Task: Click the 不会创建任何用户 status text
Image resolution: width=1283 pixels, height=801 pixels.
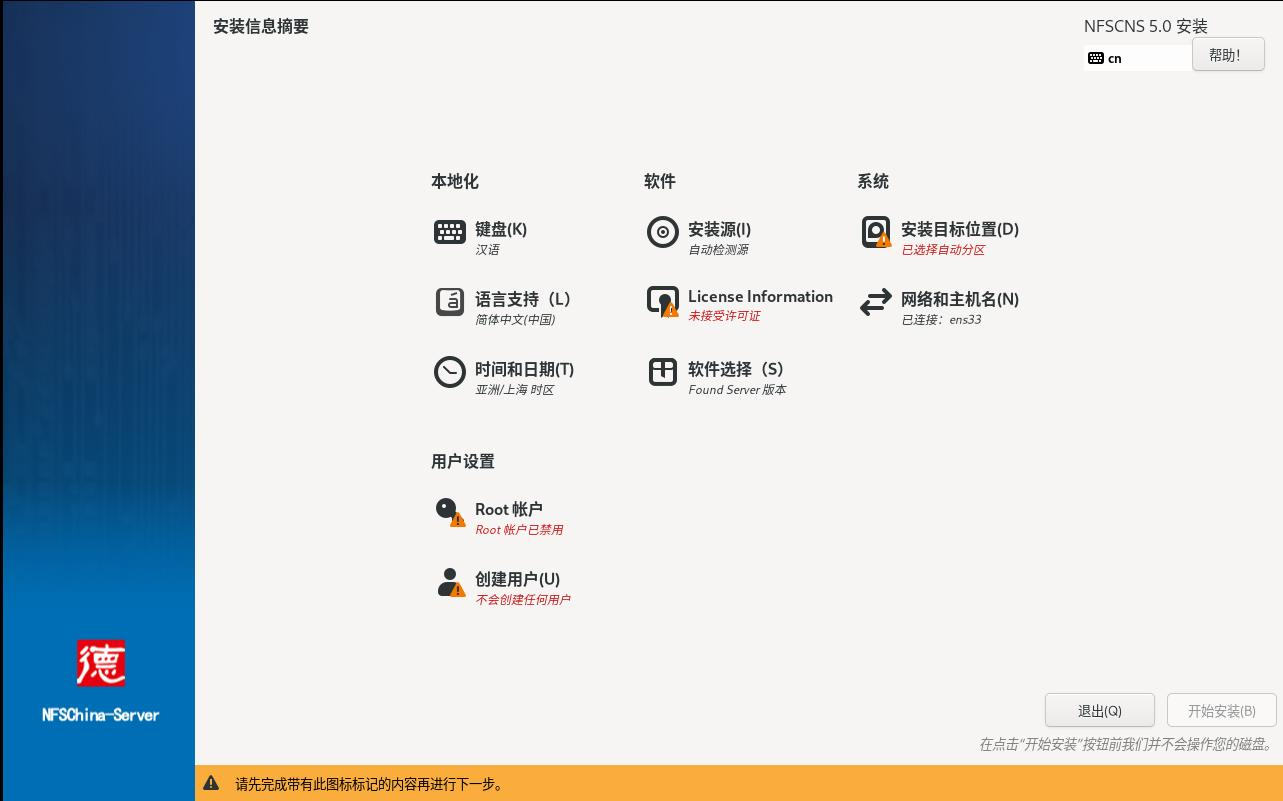Action: tap(523, 600)
